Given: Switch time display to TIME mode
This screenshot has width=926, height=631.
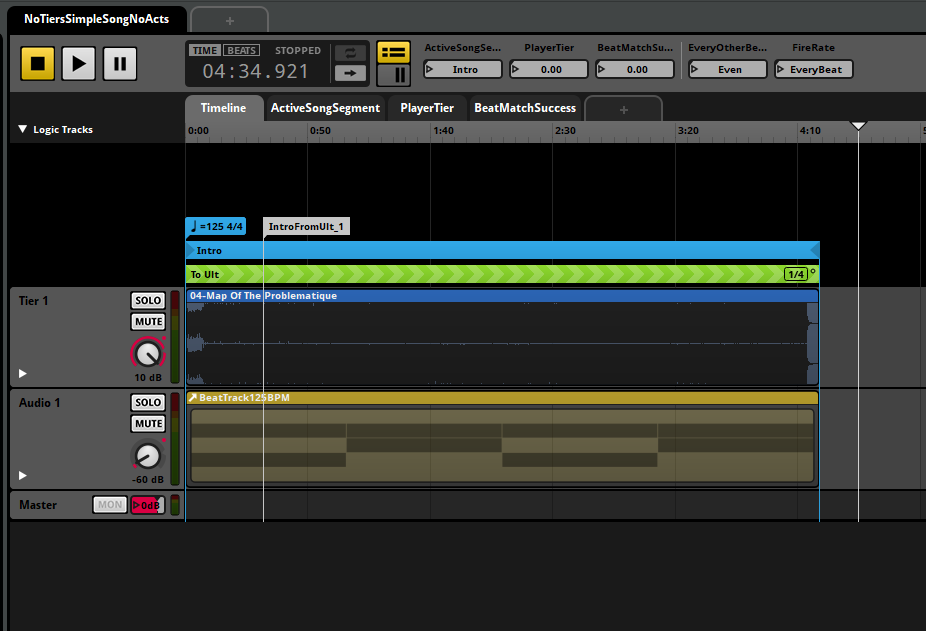Looking at the screenshot, I should (205, 50).
